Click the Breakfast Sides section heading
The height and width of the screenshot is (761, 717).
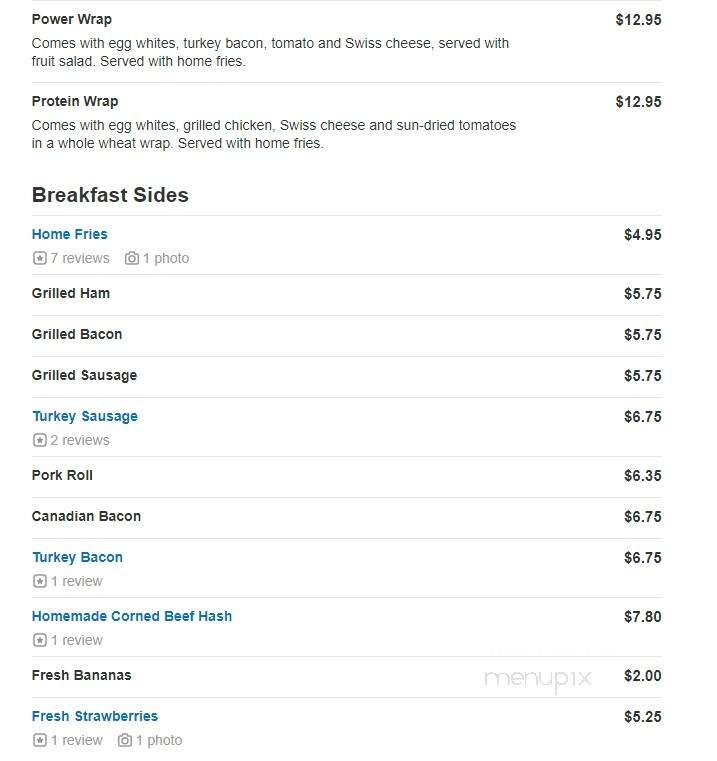click(x=110, y=195)
